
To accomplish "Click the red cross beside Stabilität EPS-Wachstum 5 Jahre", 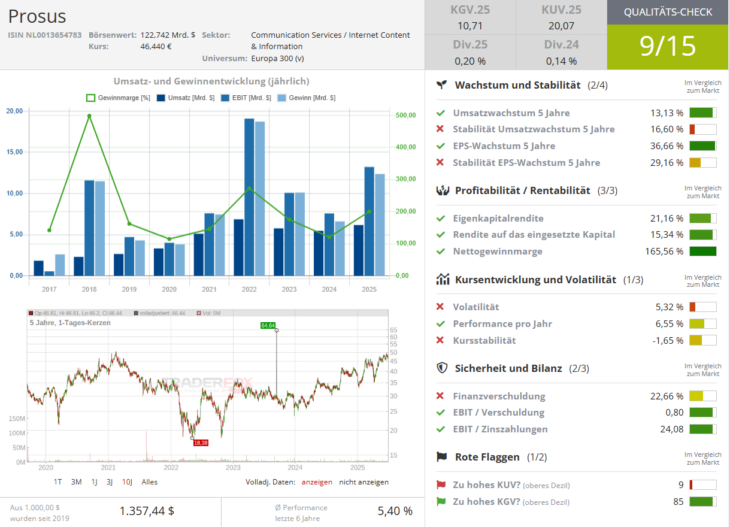I will click(440, 162).
